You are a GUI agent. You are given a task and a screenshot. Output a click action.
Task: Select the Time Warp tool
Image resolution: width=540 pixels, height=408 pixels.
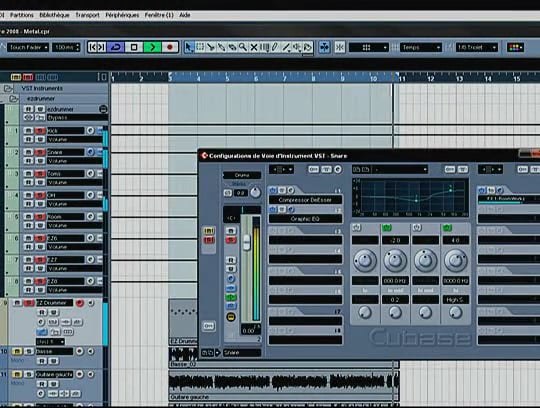(x=264, y=47)
